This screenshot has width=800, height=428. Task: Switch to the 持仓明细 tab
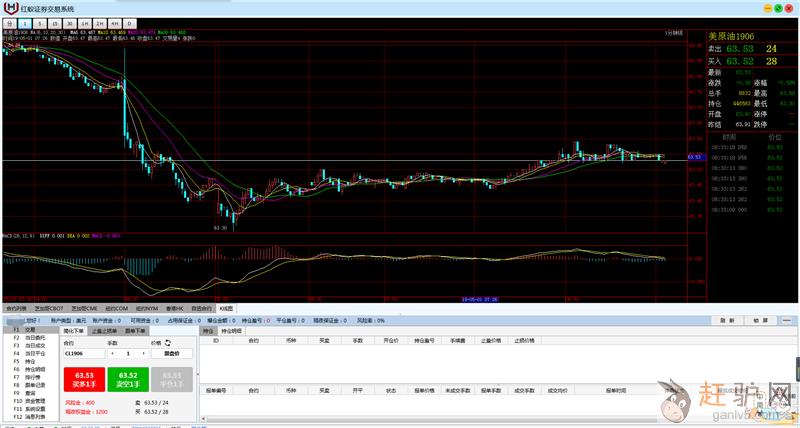pos(231,329)
